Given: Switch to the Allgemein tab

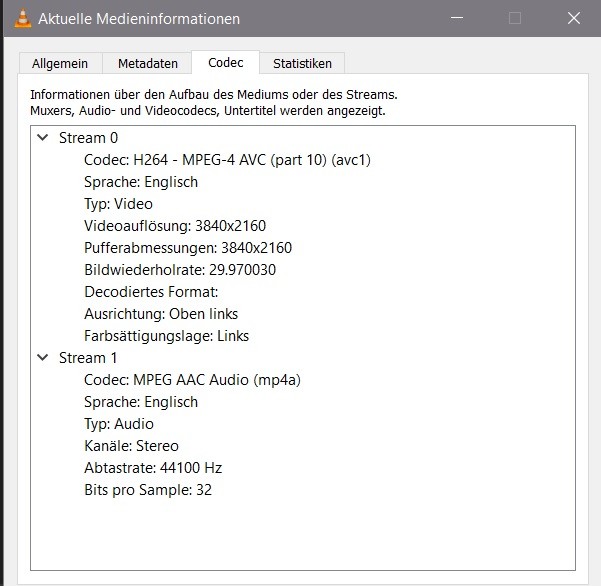Looking at the screenshot, I should pos(60,63).
